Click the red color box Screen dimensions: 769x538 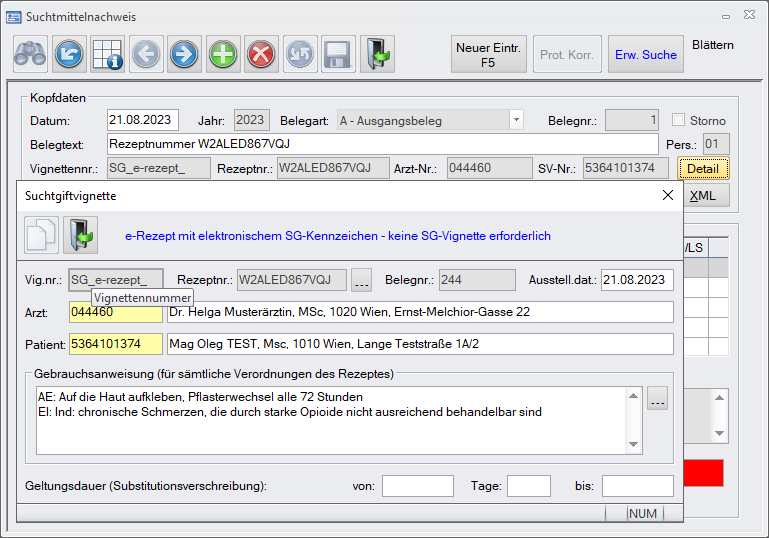click(702, 473)
